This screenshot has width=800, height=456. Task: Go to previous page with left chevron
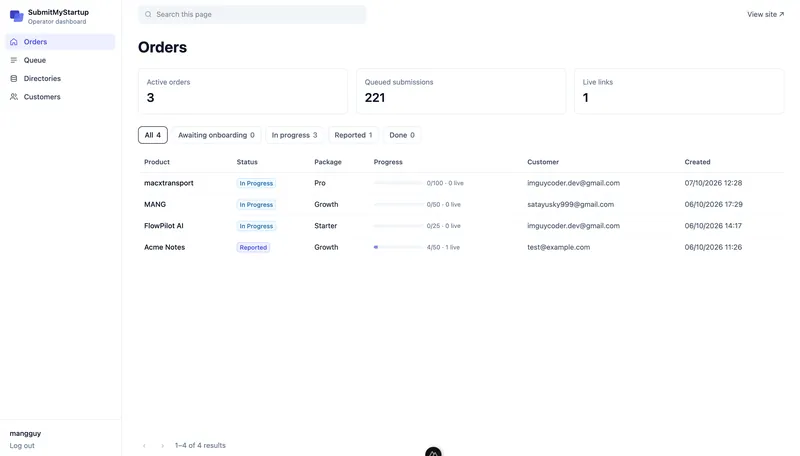(x=144, y=446)
